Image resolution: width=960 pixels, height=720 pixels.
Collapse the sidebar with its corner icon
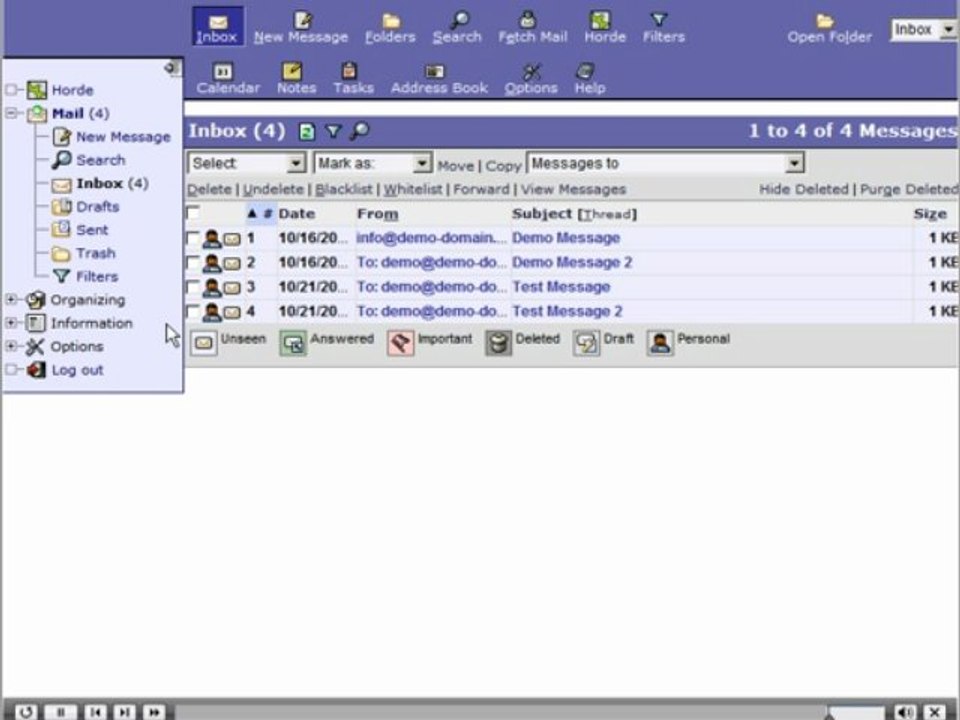(171, 67)
